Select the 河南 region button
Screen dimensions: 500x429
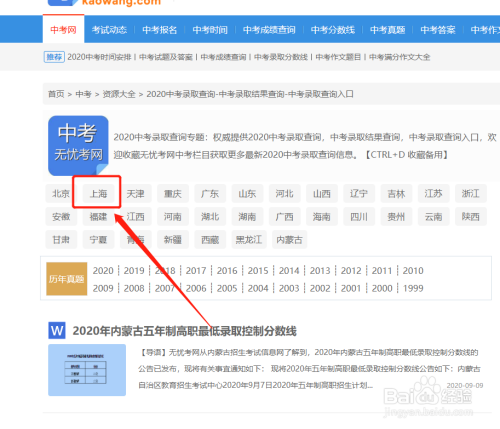point(173,217)
